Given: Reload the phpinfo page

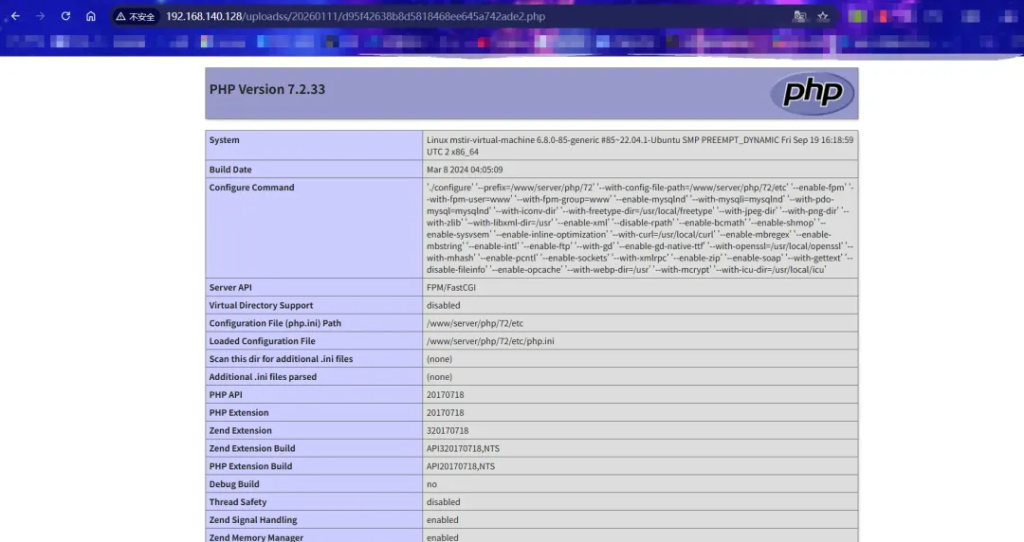Looking at the screenshot, I should point(66,17).
